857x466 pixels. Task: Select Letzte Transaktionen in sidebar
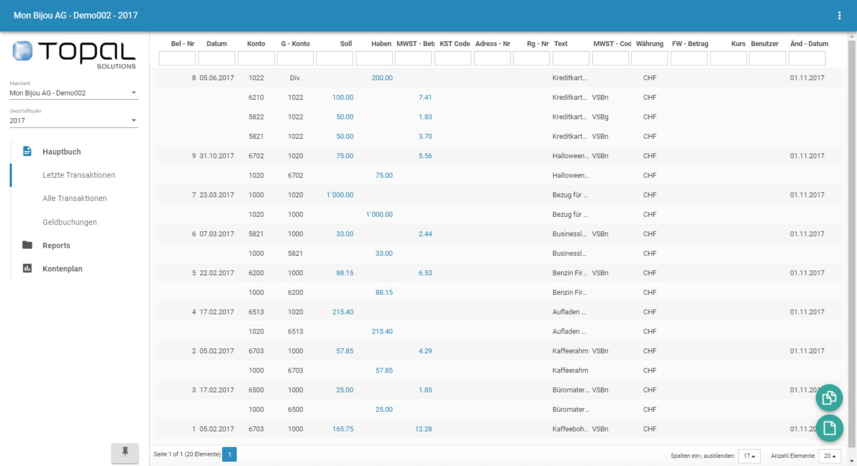click(78, 175)
